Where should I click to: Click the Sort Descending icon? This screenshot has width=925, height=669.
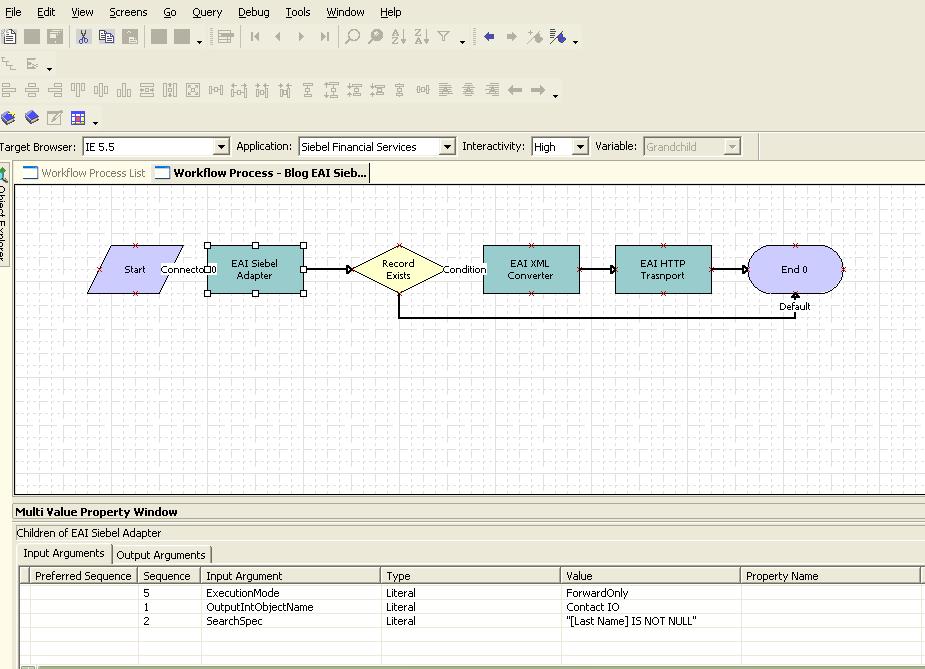coord(420,36)
